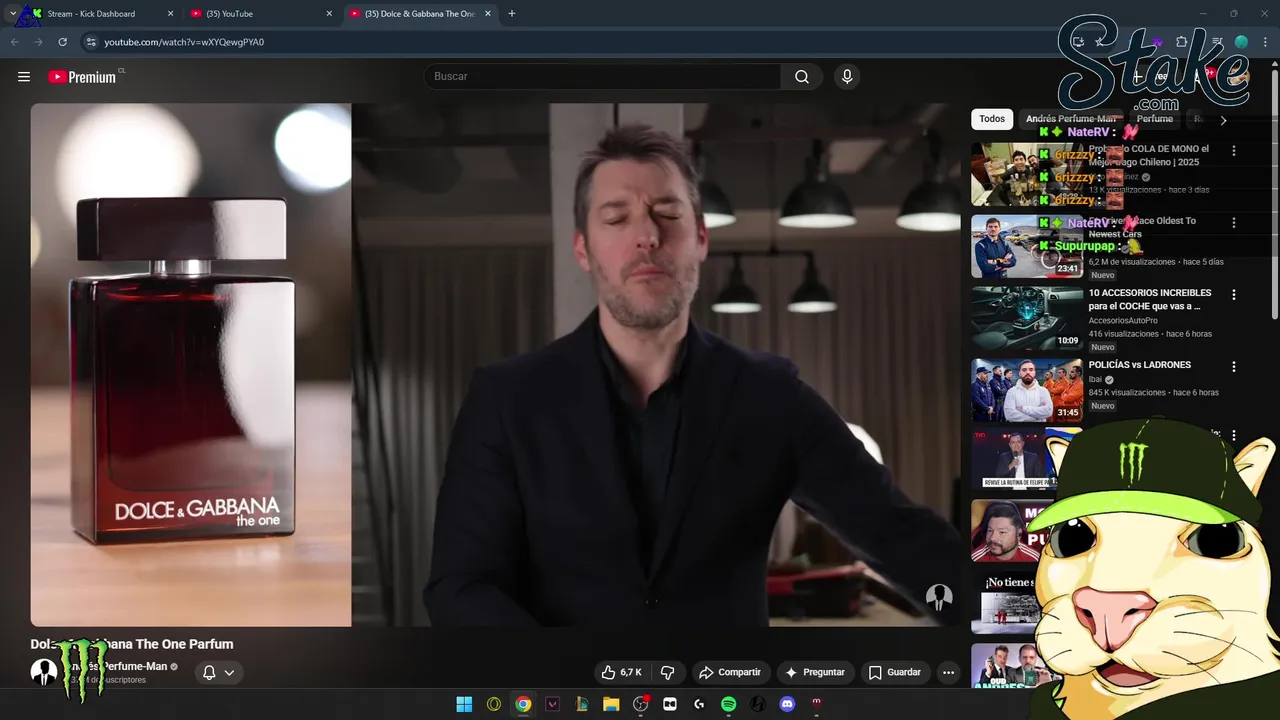Open POLICÍAS vs LADRONES video title
Viewport: 1280px width, 720px height.
point(1140,365)
